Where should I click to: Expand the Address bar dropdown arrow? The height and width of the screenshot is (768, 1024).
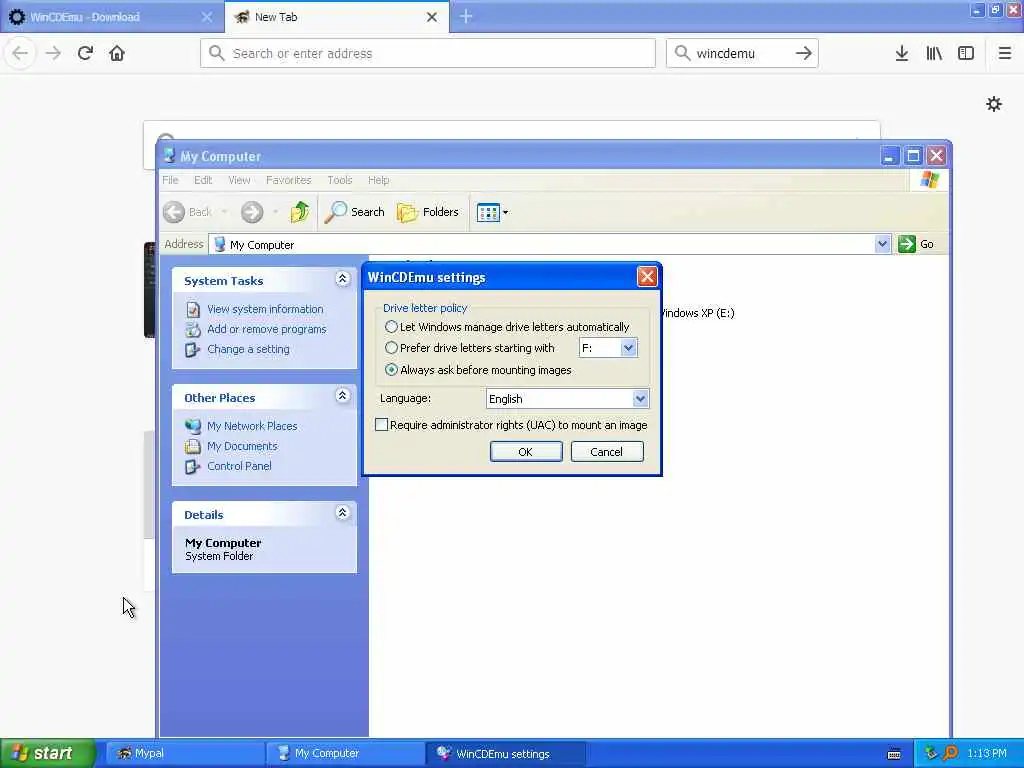click(882, 244)
